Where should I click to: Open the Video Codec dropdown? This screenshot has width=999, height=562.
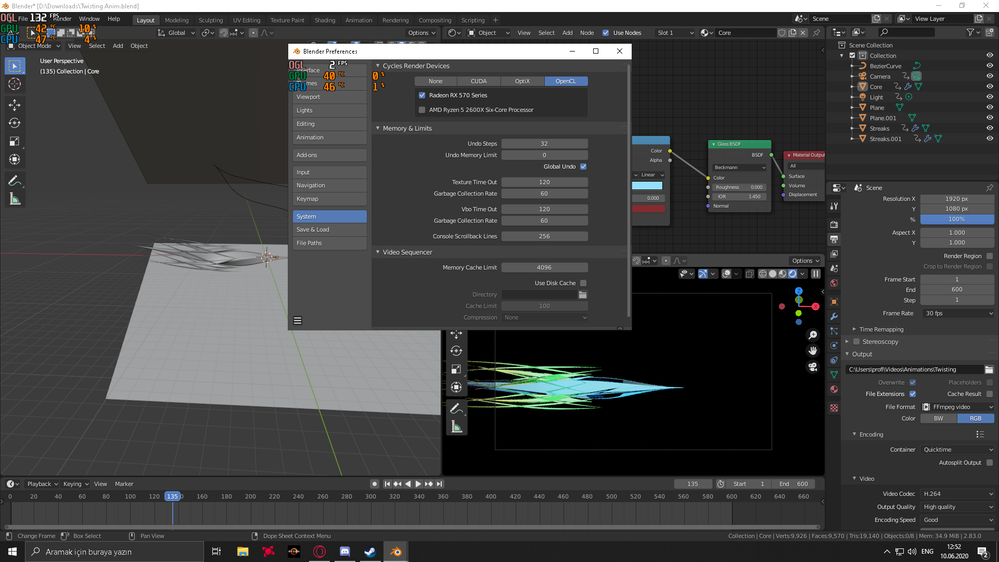(x=958, y=494)
